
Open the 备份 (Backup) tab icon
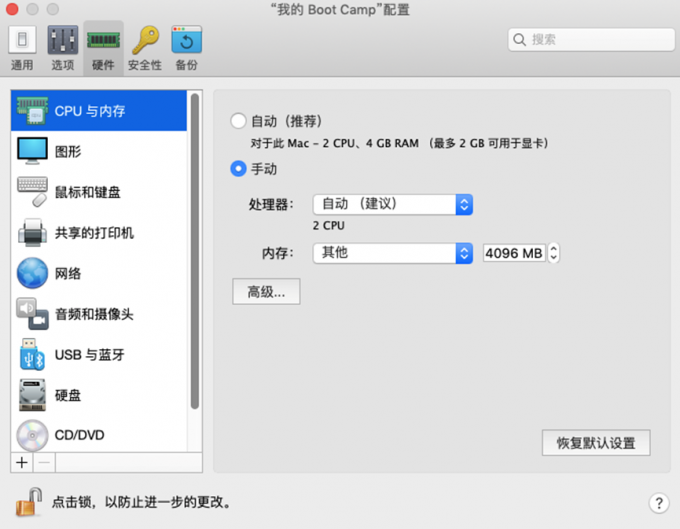click(x=186, y=47)
